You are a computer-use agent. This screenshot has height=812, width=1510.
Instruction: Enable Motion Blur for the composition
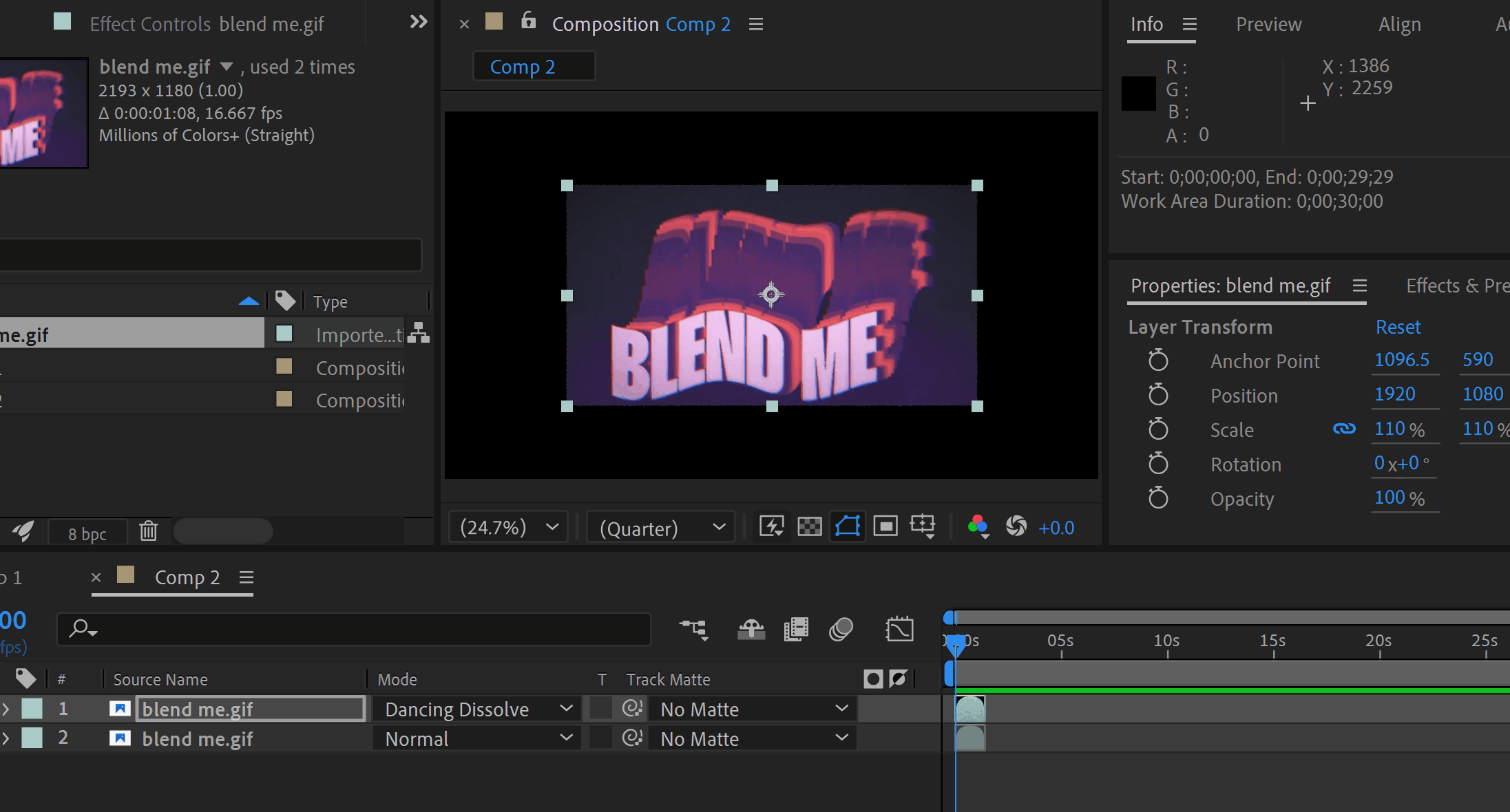point(841,629)
